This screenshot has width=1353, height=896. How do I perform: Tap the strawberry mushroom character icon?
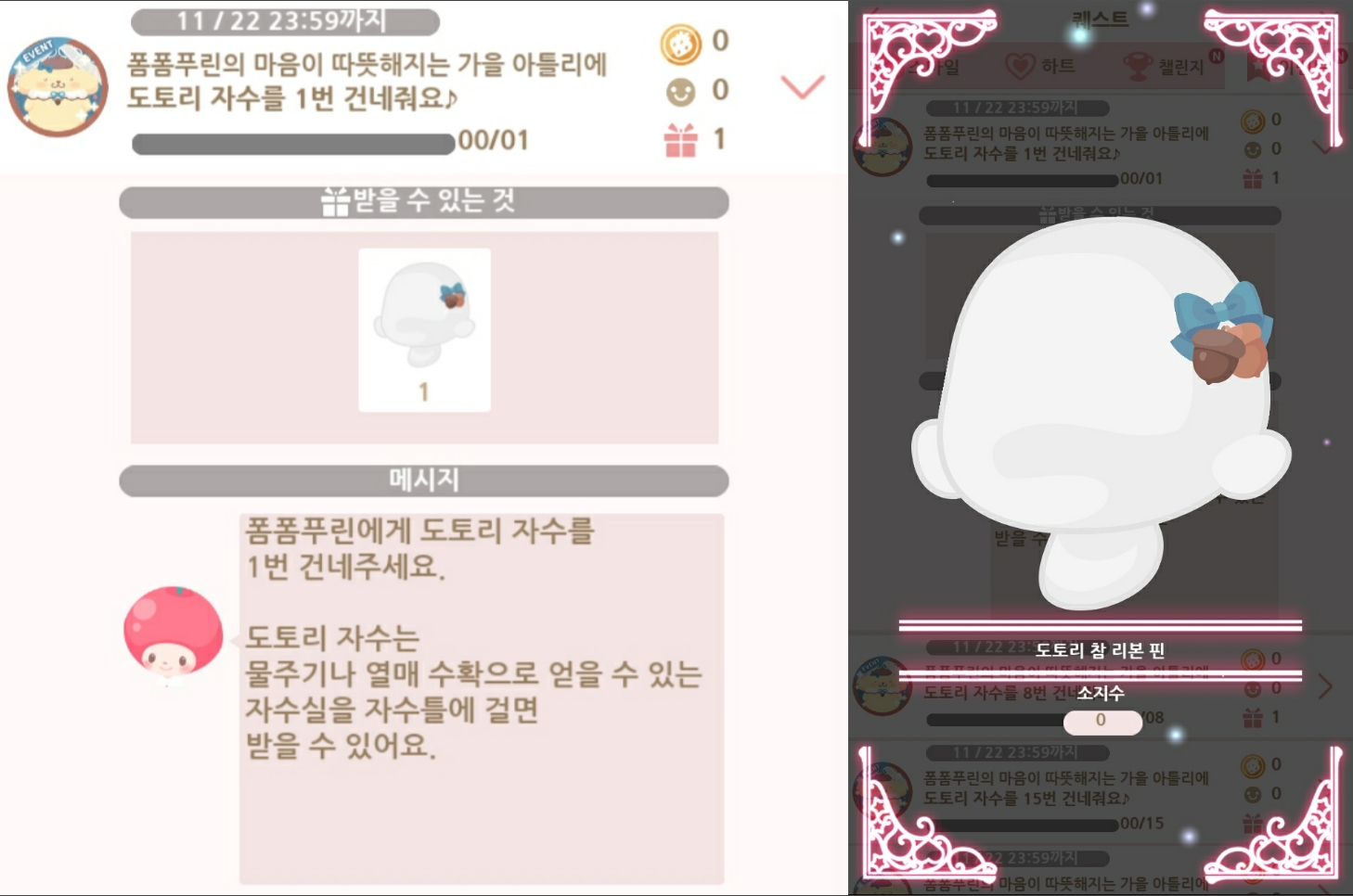pos(173,633)
